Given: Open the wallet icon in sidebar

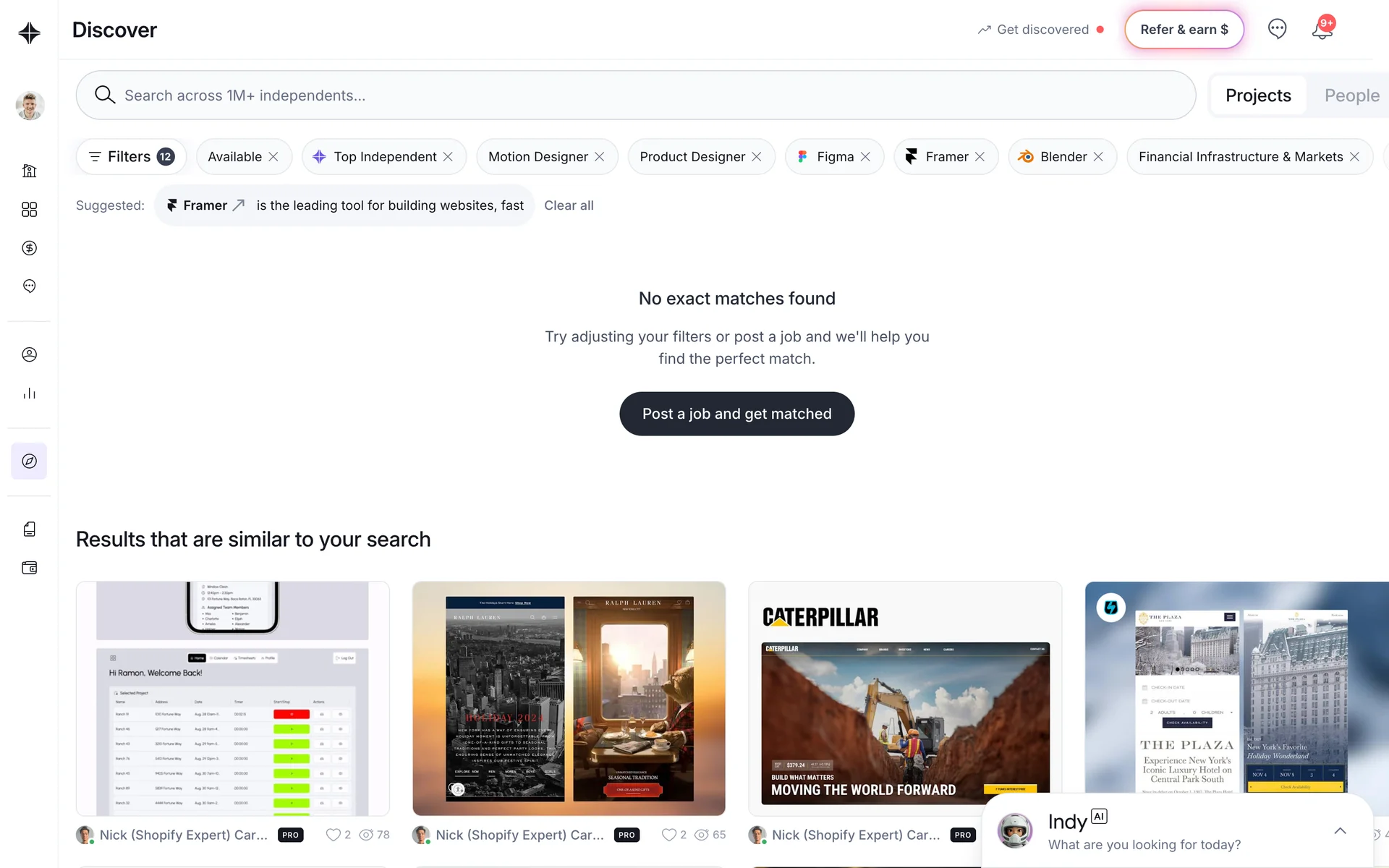Looking at the screenshot, I should click(29, 568).
